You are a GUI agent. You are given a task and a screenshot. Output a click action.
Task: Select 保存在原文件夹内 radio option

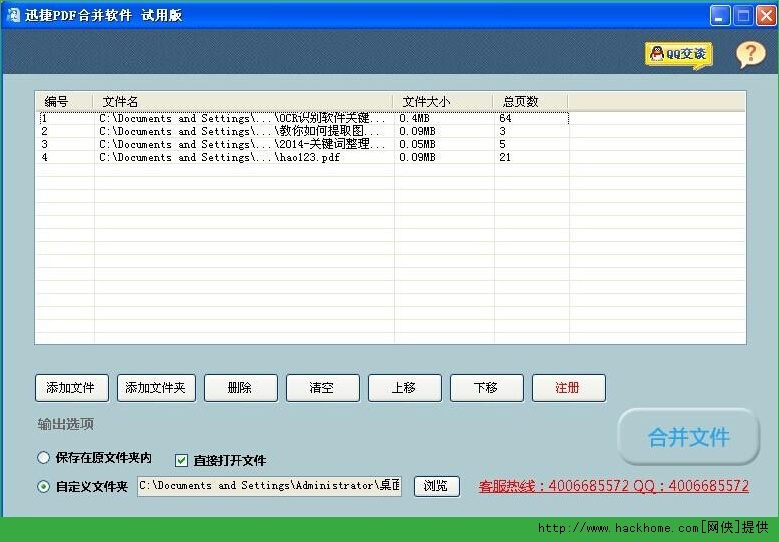click(x=43, y=458)
